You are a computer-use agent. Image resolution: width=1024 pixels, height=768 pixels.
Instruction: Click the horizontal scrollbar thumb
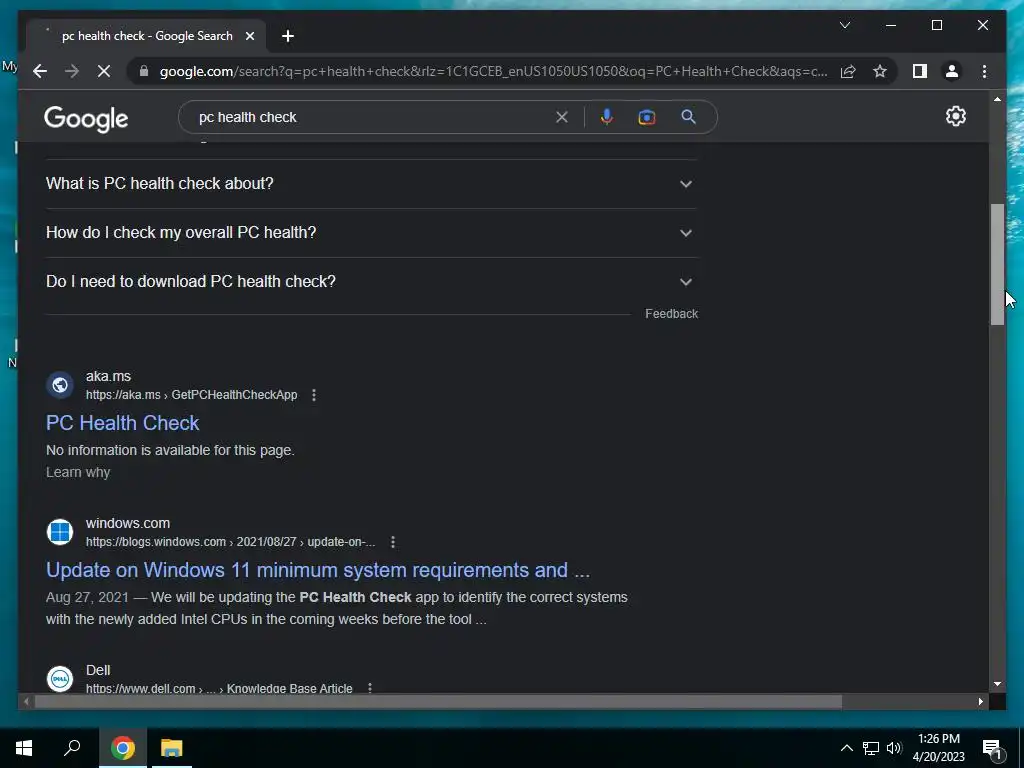438,702
